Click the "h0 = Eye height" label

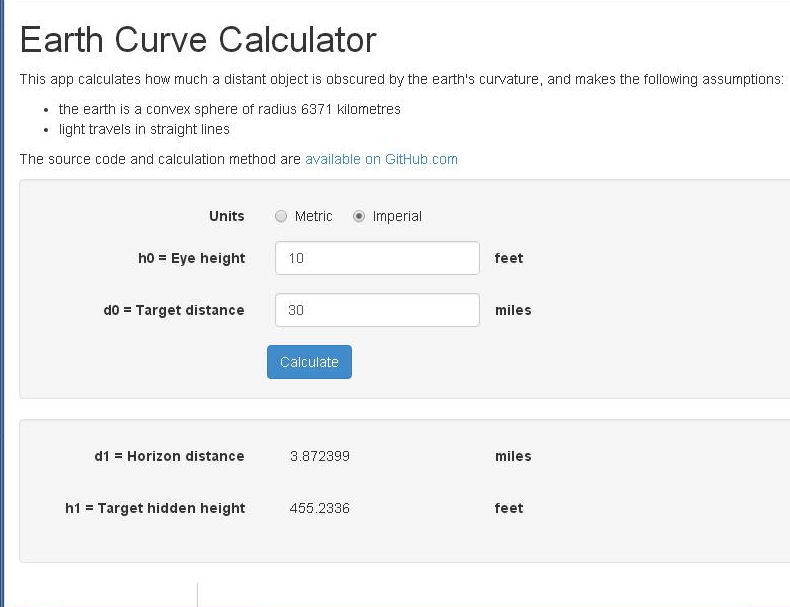click(x=191, y=258)
